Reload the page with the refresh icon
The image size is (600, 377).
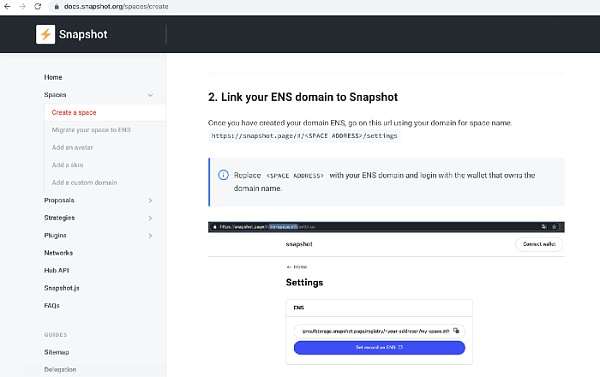point(38,7)
